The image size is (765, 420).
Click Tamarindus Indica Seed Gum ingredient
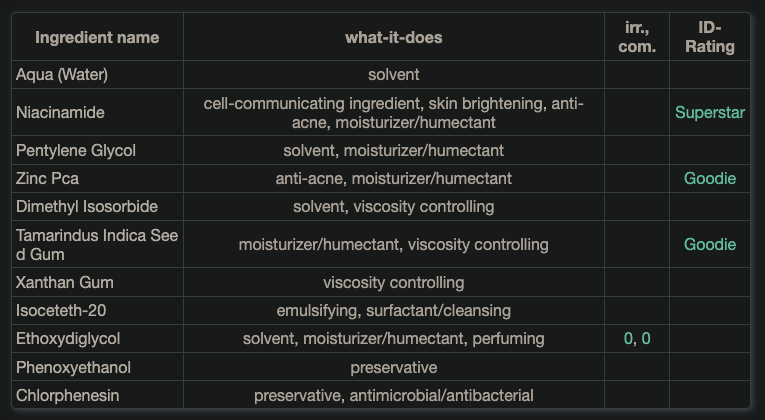pos(89,245)
